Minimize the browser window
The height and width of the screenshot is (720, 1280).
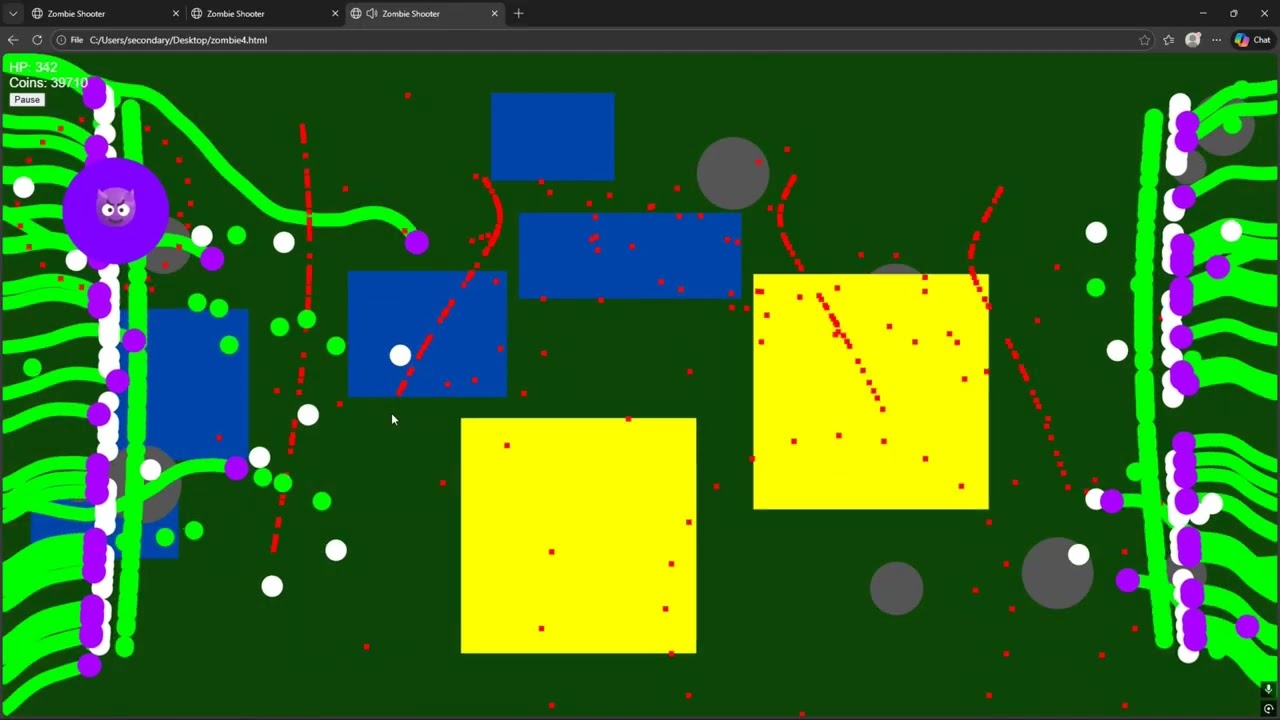click(x=1202, y=13)
